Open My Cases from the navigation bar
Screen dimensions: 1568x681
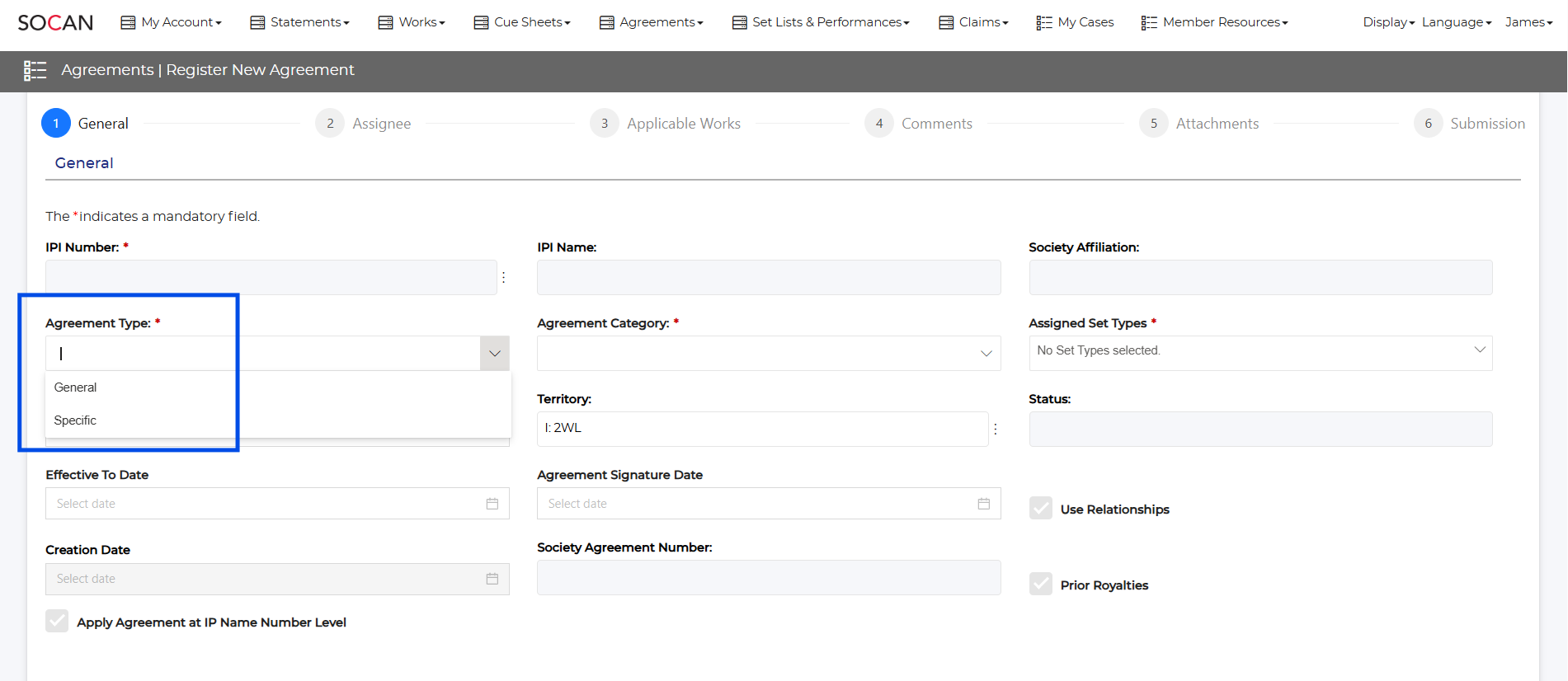(1075, 22)
